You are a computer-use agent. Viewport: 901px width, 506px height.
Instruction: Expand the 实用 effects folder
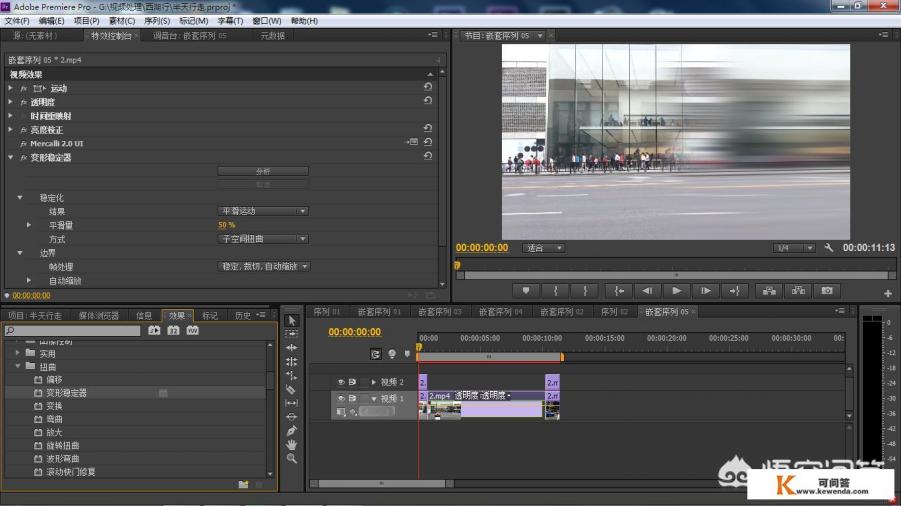(18, 353)
